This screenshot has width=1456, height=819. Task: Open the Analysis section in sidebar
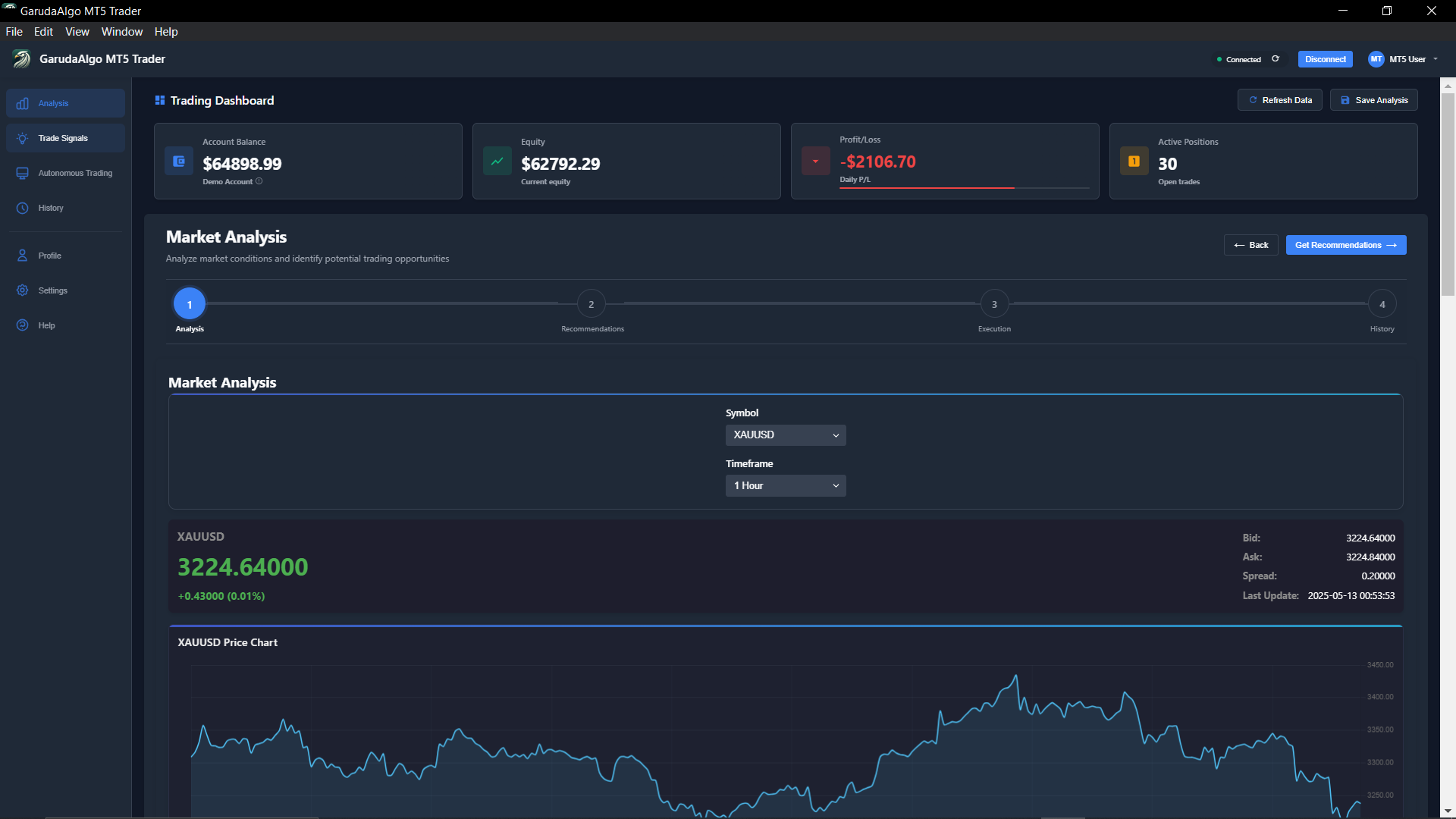pyautogui.click(x=64, y=102)
